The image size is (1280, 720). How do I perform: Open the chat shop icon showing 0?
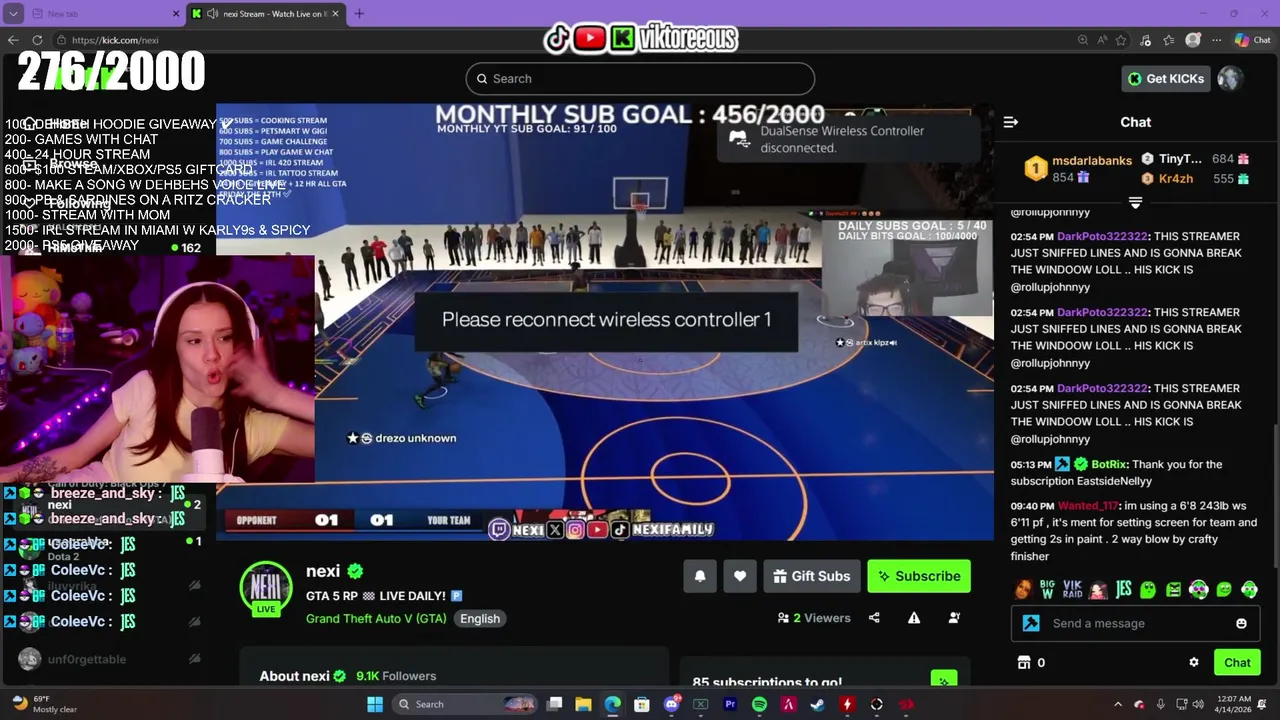(1031, 662)
